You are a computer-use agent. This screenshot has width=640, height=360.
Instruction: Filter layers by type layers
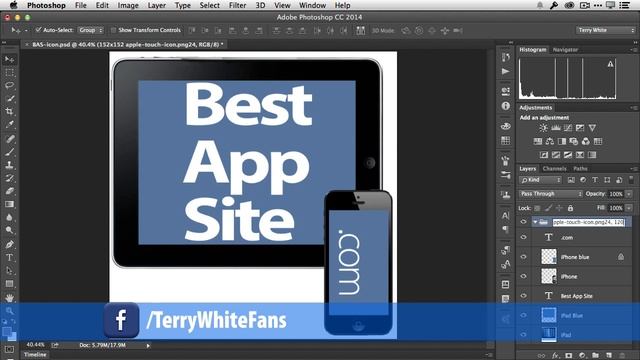[595, 180]
